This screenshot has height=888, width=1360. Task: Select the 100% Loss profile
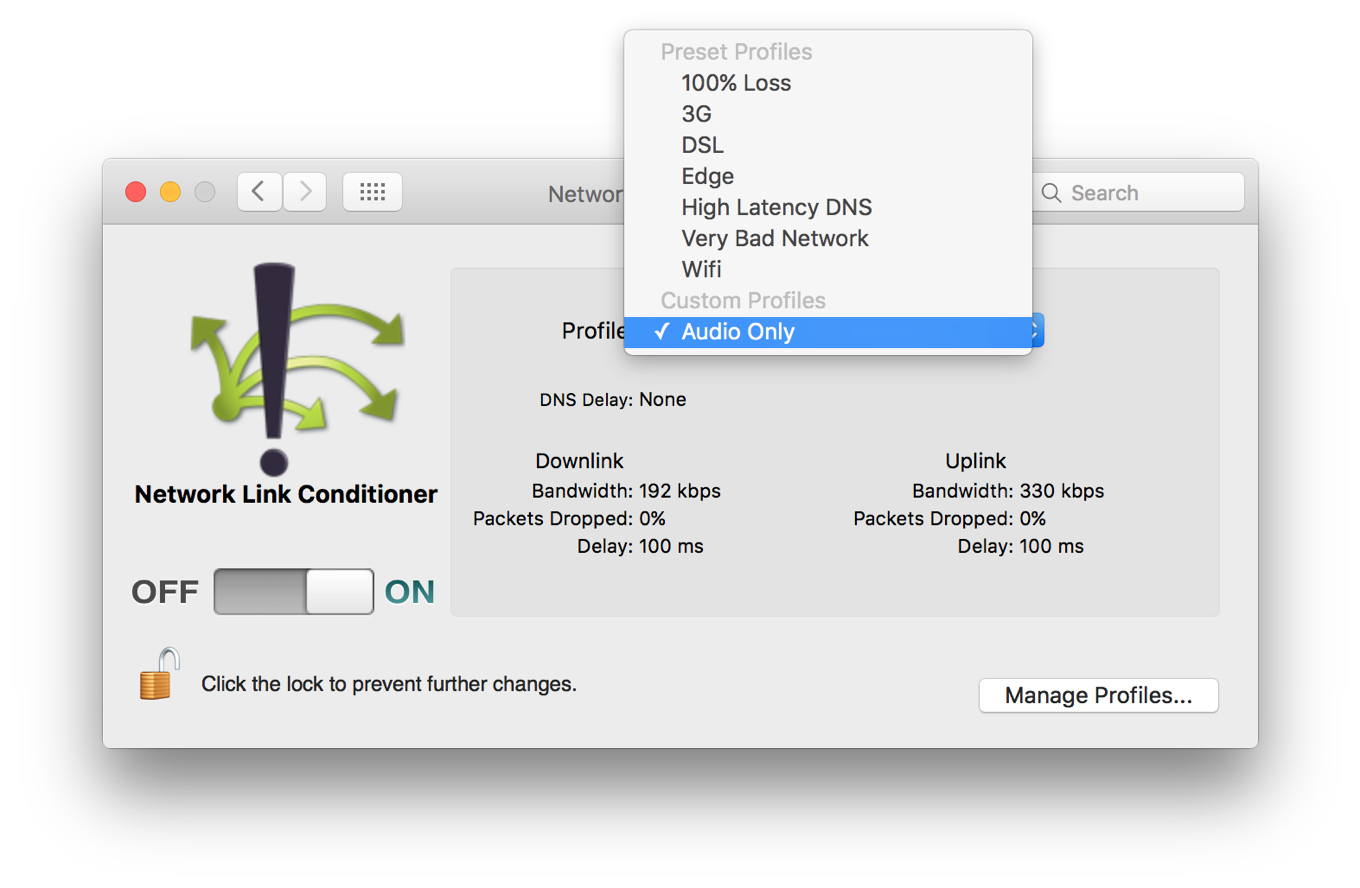coord(736,83)
